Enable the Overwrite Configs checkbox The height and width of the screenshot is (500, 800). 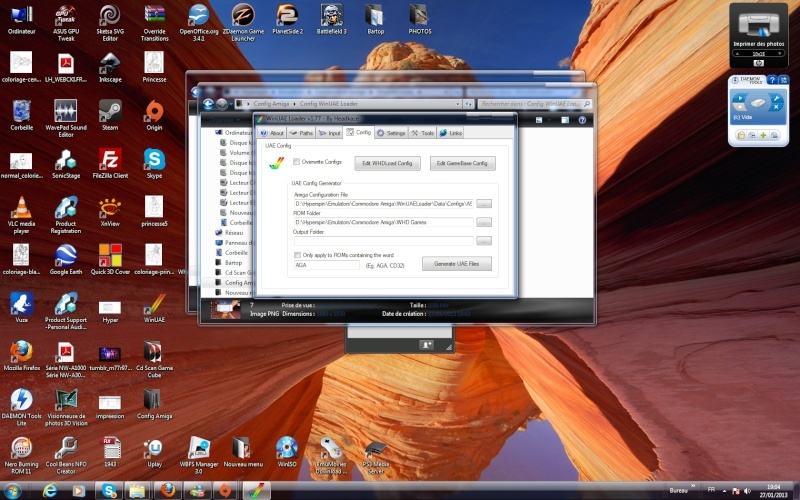(296, 162)
